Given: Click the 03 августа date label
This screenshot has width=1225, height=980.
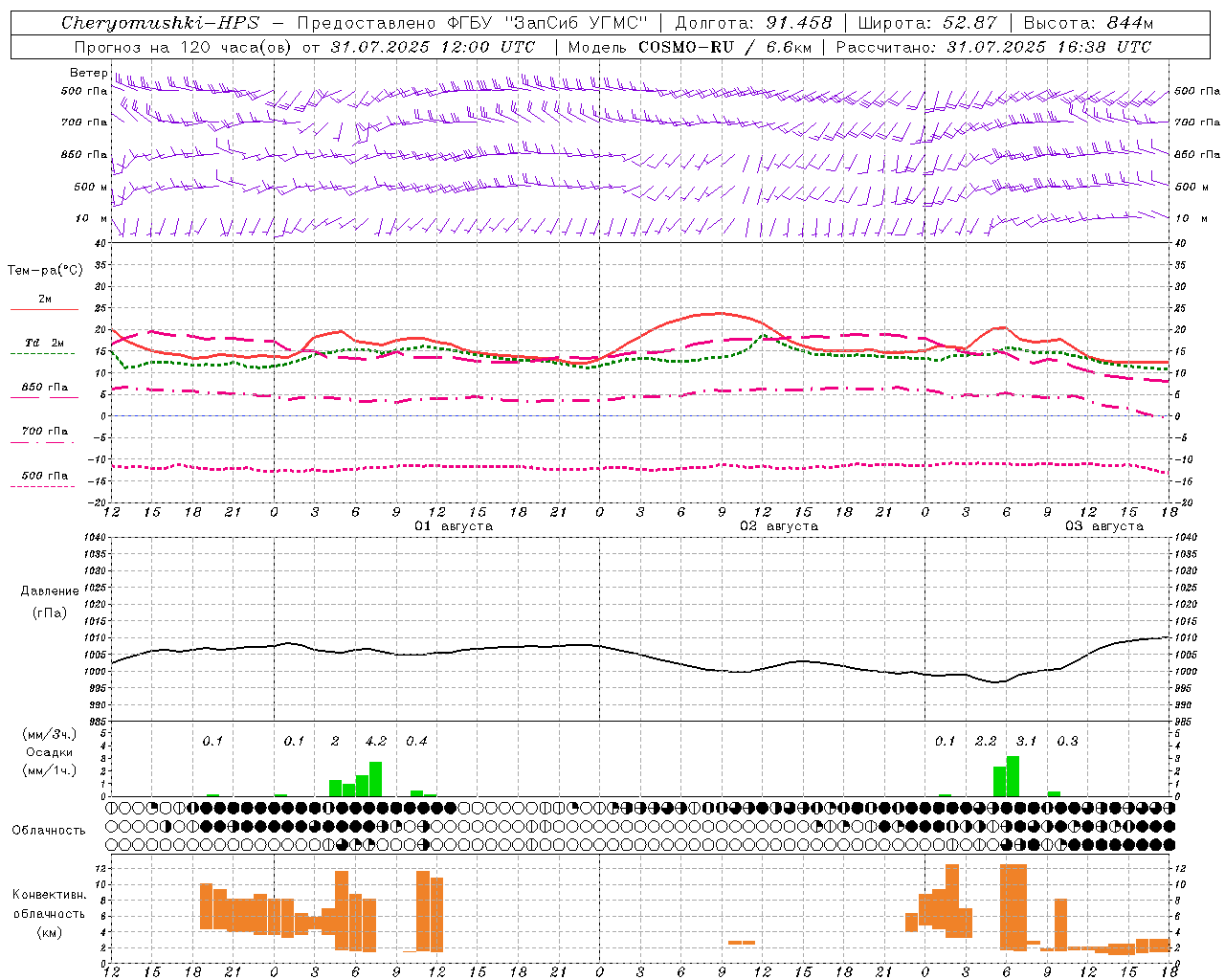Looking at the screenshot, I should click(1104, 526).
